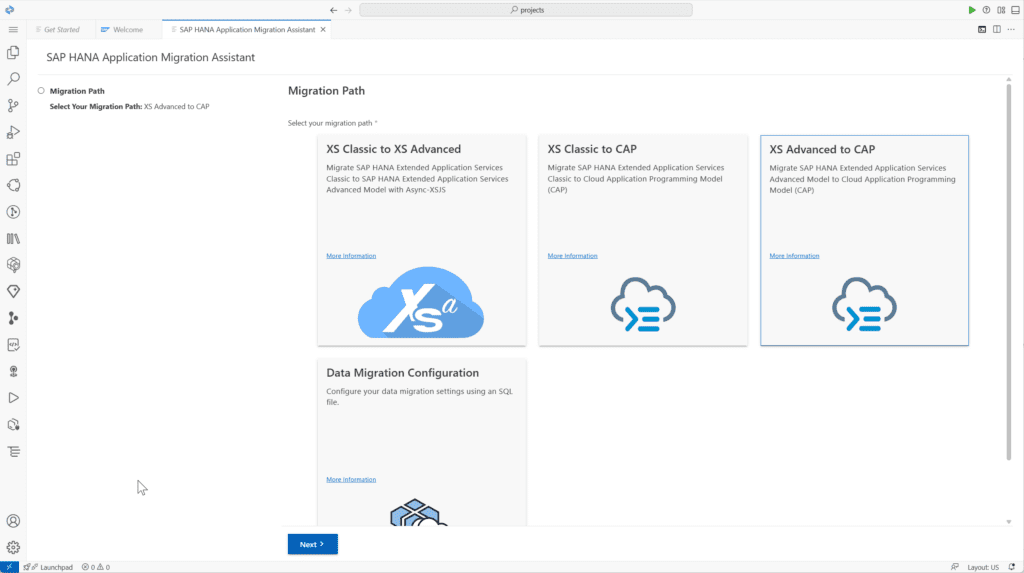
Task: Click the Next button
Action: click(x=312, y=544)
